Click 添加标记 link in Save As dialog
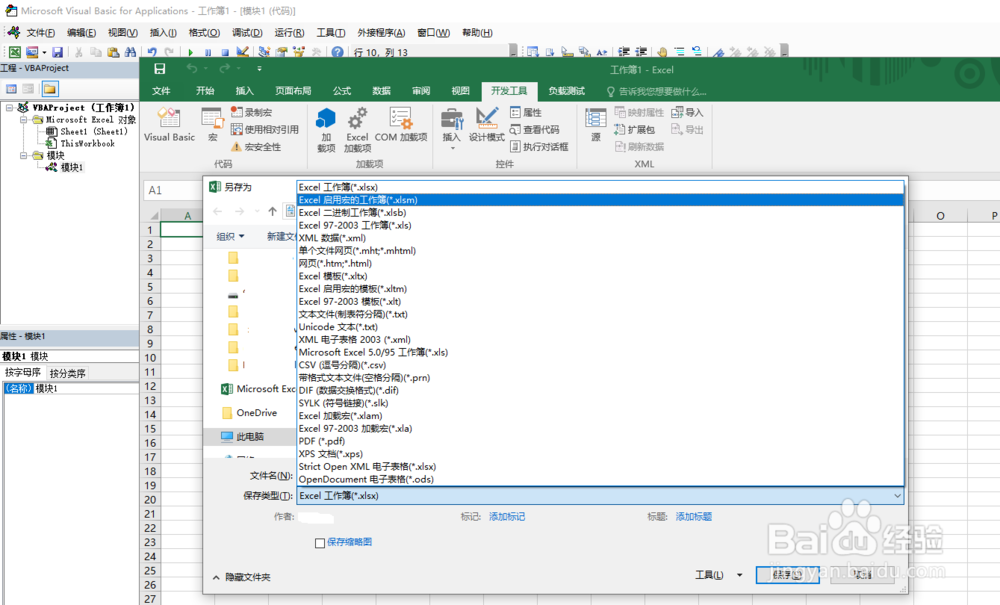 pos(507,516)
